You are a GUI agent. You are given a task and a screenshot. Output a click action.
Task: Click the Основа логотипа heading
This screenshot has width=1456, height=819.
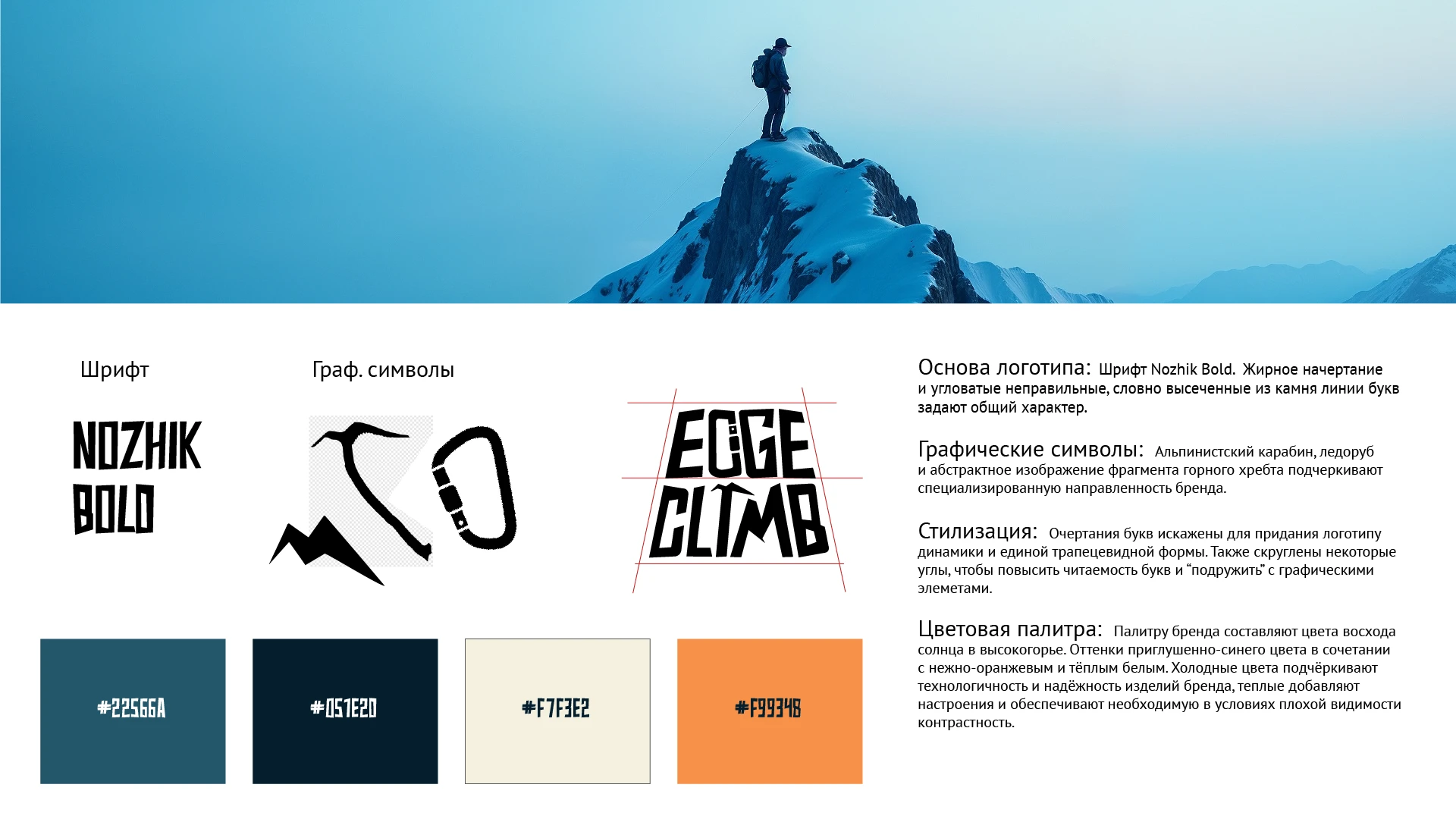tap(1004, 368)
